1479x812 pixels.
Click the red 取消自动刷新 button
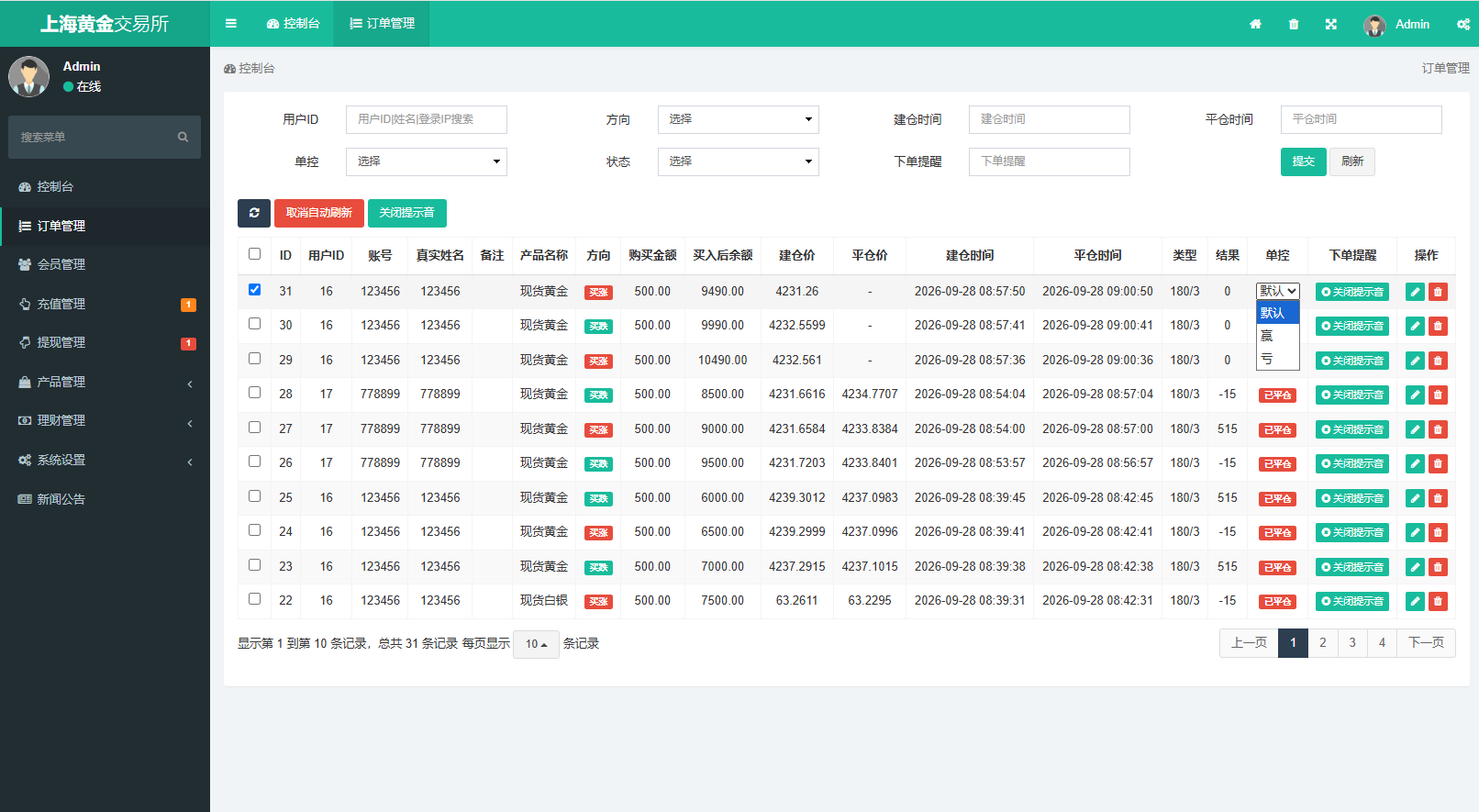(318, 213)
